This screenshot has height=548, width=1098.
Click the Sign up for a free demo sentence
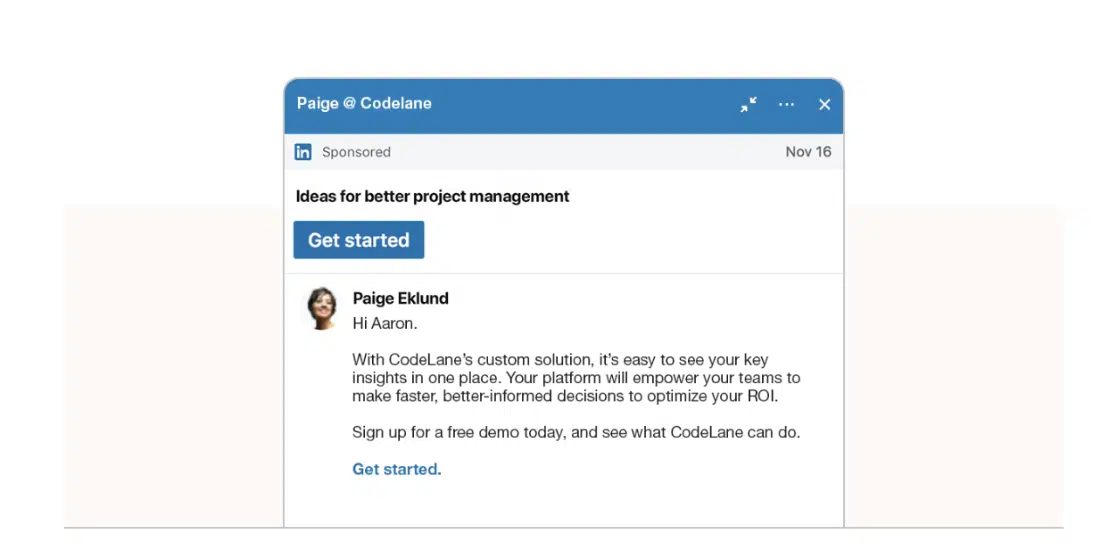[576, 433]
